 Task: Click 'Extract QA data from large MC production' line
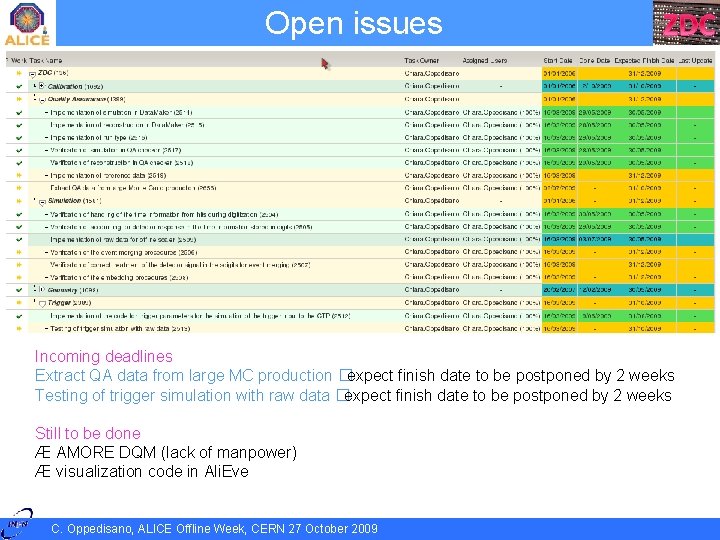(x=183, y=376)
